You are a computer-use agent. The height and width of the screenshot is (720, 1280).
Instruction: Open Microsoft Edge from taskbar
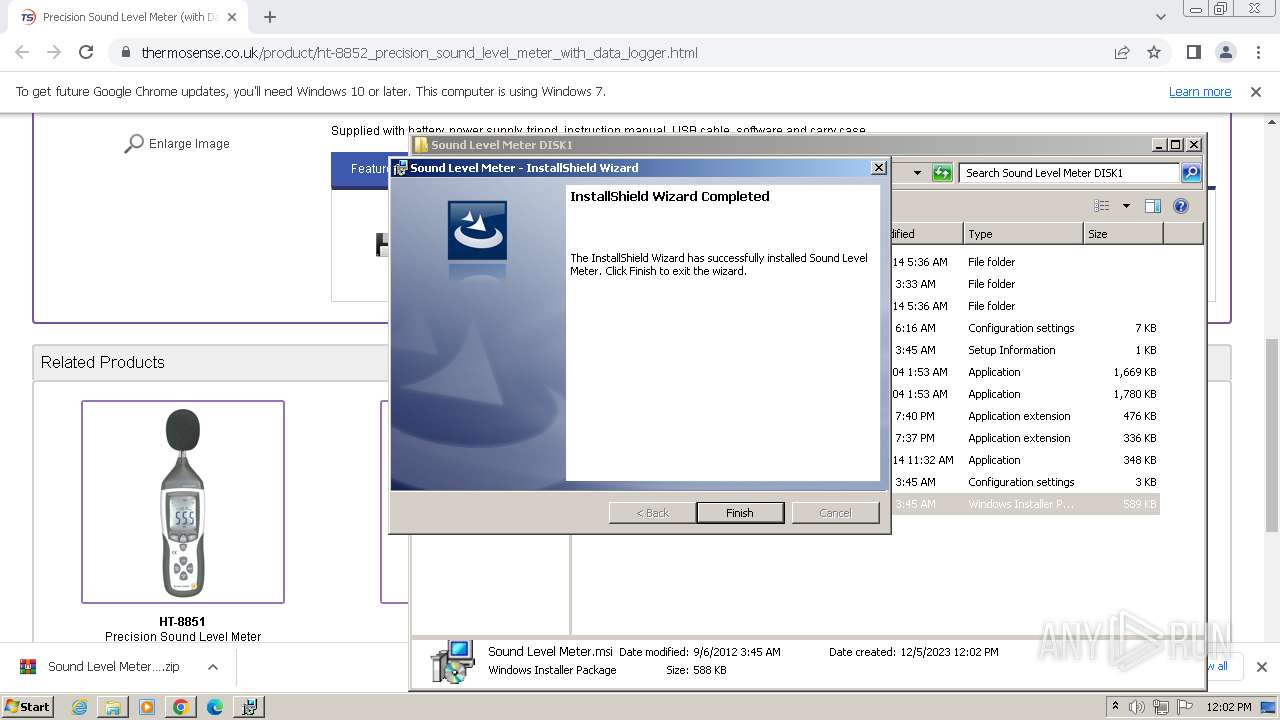click(x=215, y=707)
